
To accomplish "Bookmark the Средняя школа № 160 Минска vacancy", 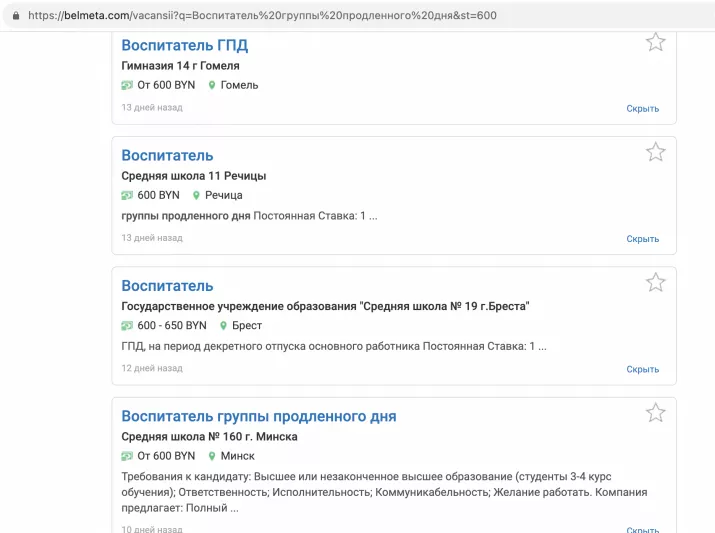I will [655, 413].
